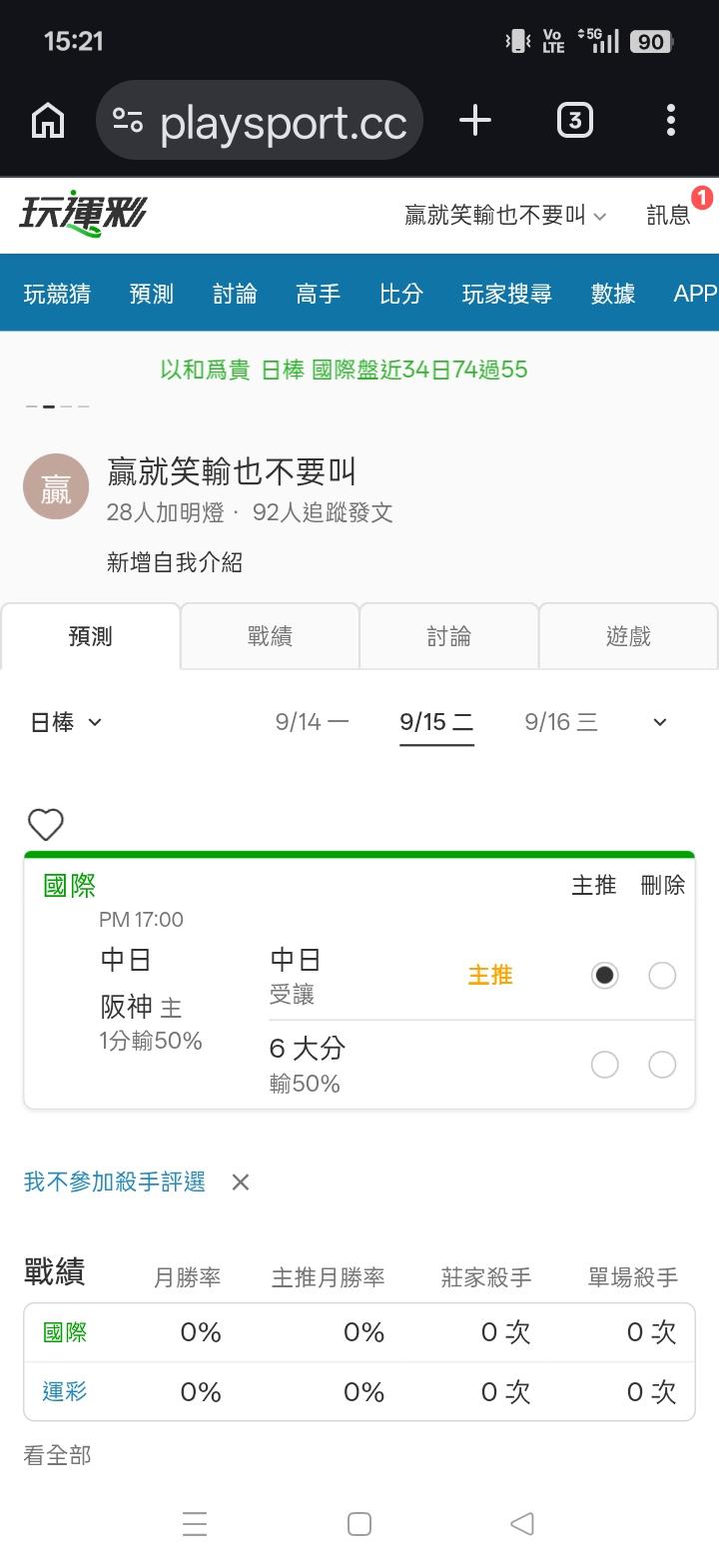Dismiss 我不參加殺手評選 with the X
The image size is (719, 1568).
(240, 1182)
